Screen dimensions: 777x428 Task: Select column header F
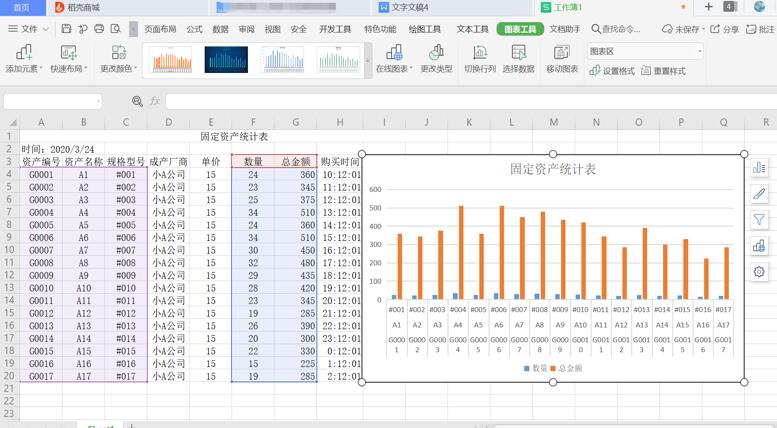click(x=253, y=122)
